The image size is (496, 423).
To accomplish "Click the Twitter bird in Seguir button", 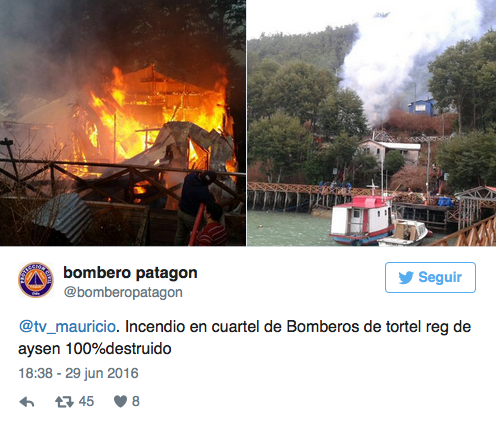I will [x=406, y=277].
